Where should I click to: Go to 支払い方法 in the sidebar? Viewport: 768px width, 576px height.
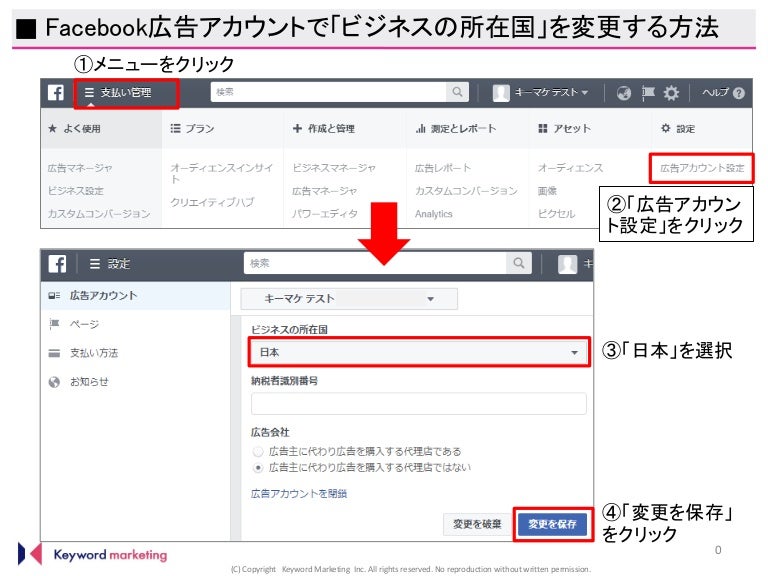pyautogui.click(x=94, y=353)
